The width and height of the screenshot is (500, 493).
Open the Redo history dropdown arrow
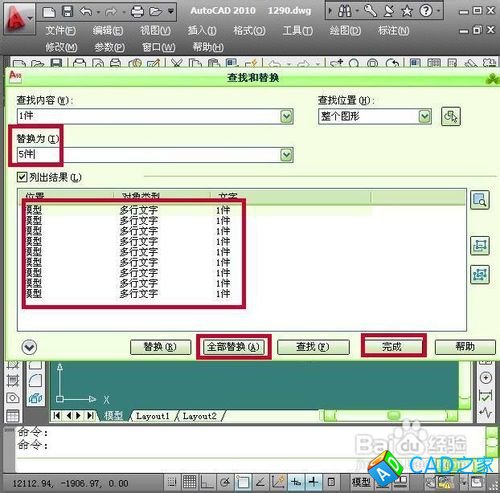point(123,13)
